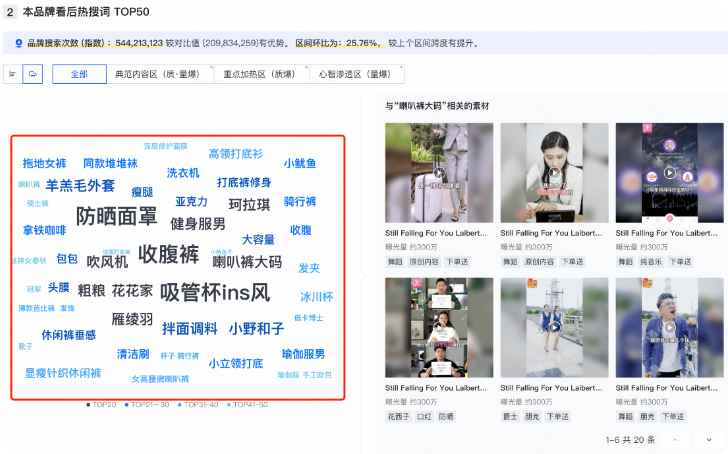Click the 花西子 tag
The height and width of the screenshot is (454, 728).
(398, 416)
